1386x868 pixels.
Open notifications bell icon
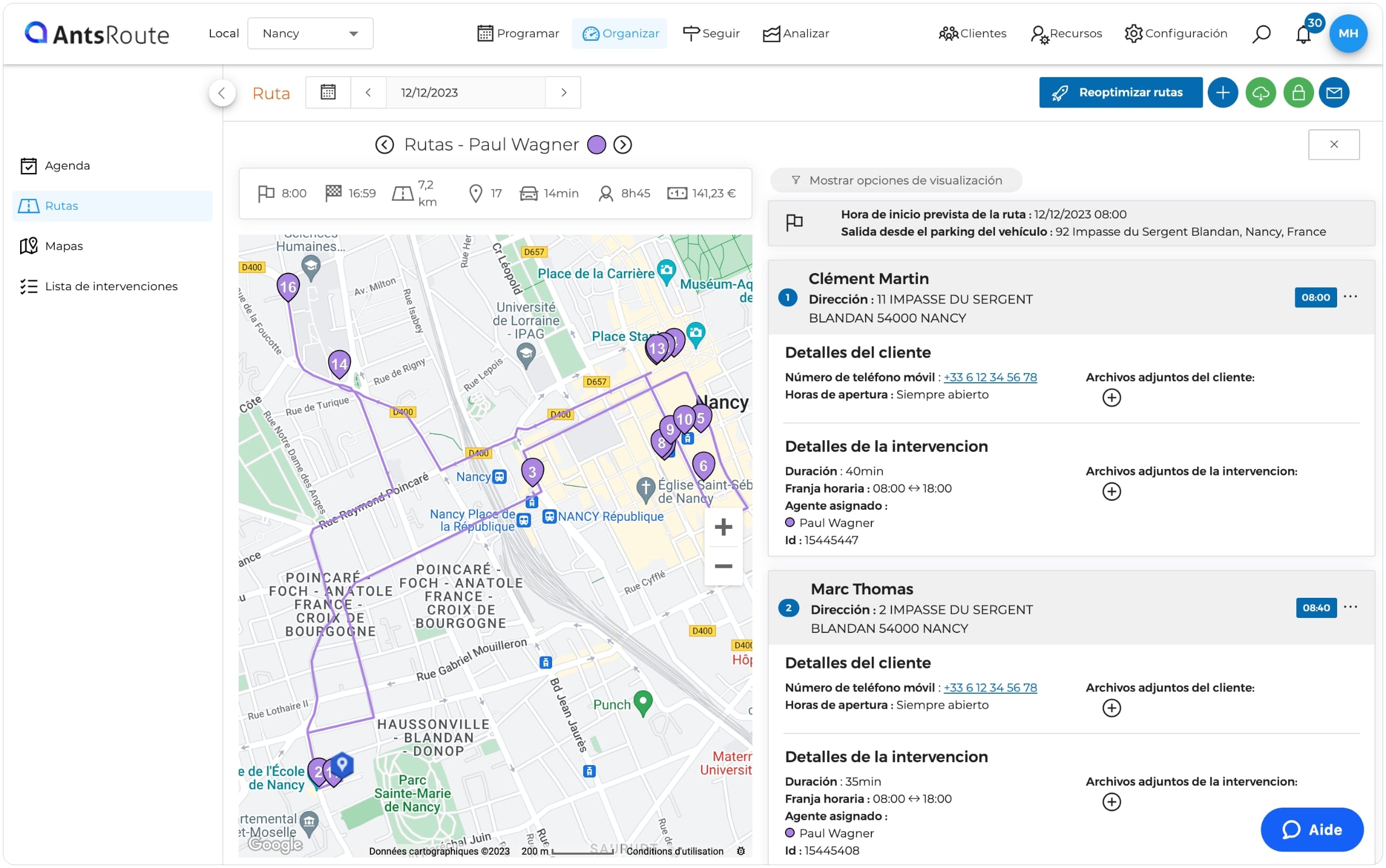[x=1303, y=34]
